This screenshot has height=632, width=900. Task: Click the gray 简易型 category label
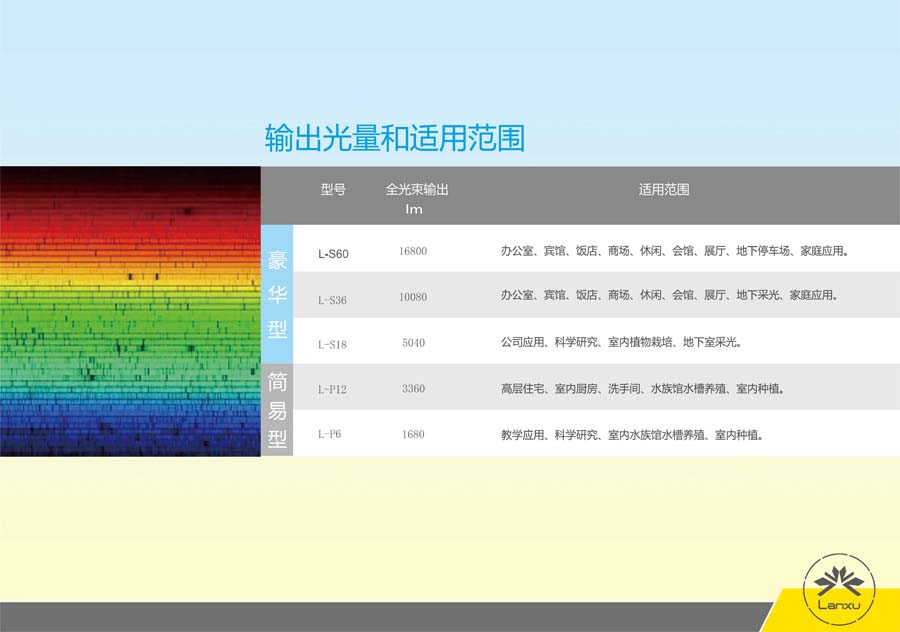click(277, 411)
